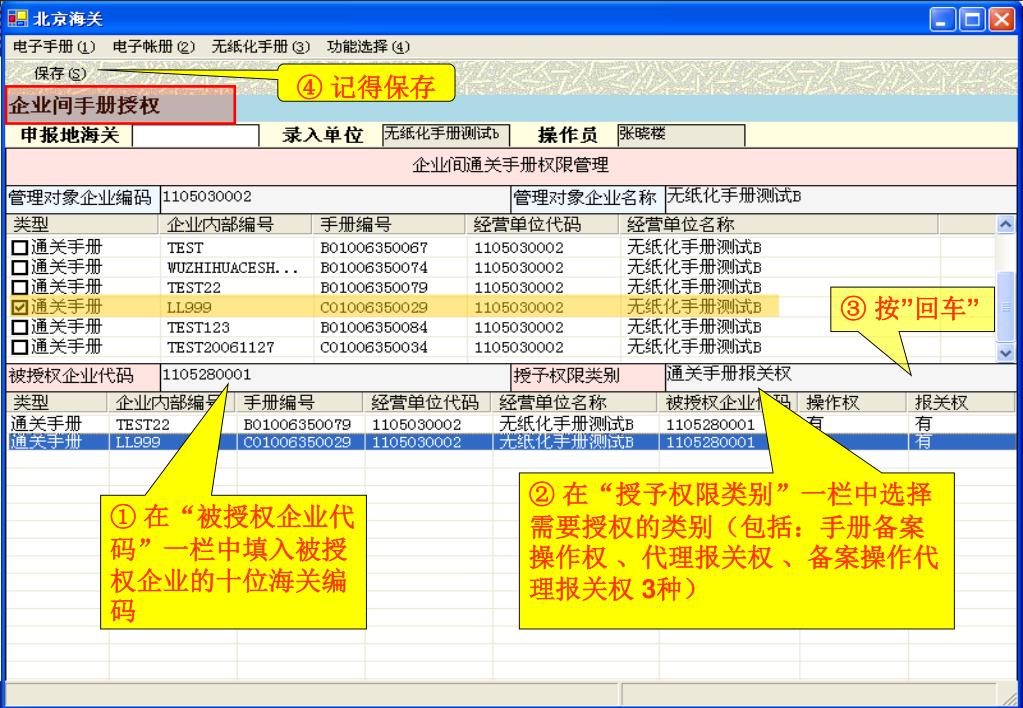Click cell TEST123
Screen dimensions: 1023x708
point(198,327)
